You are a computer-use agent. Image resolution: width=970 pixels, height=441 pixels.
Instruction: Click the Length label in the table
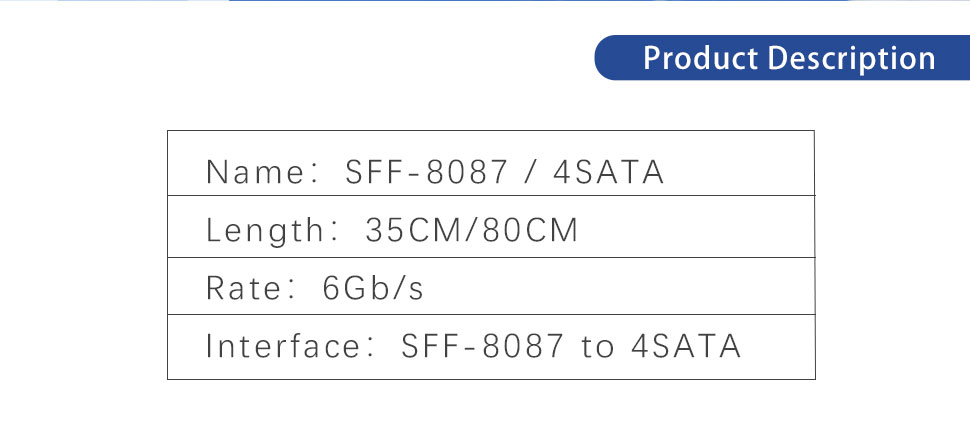click(265, 230)
